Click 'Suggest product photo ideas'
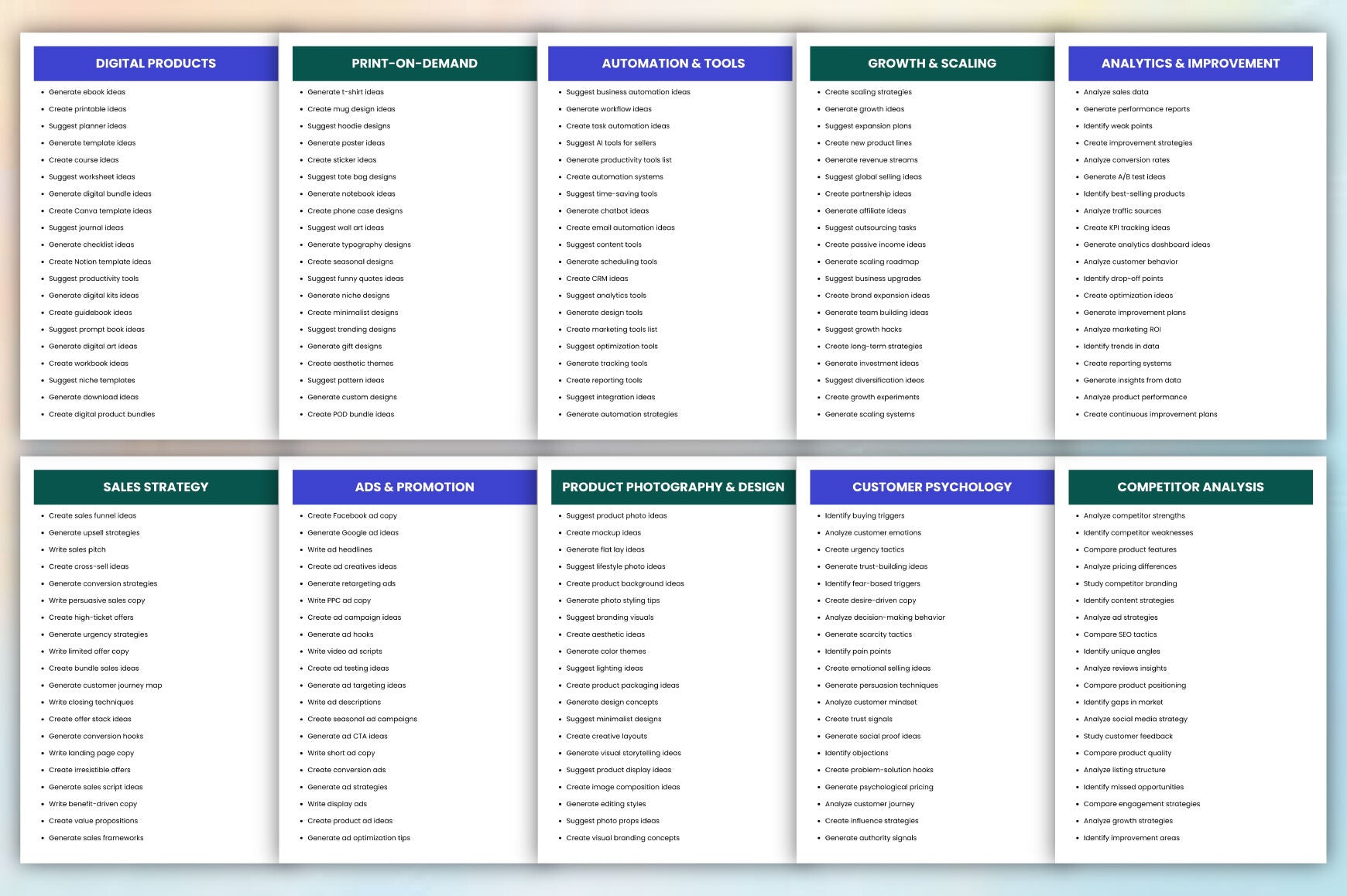Viewport: 1347px width, 896px height. pos(616,515)
